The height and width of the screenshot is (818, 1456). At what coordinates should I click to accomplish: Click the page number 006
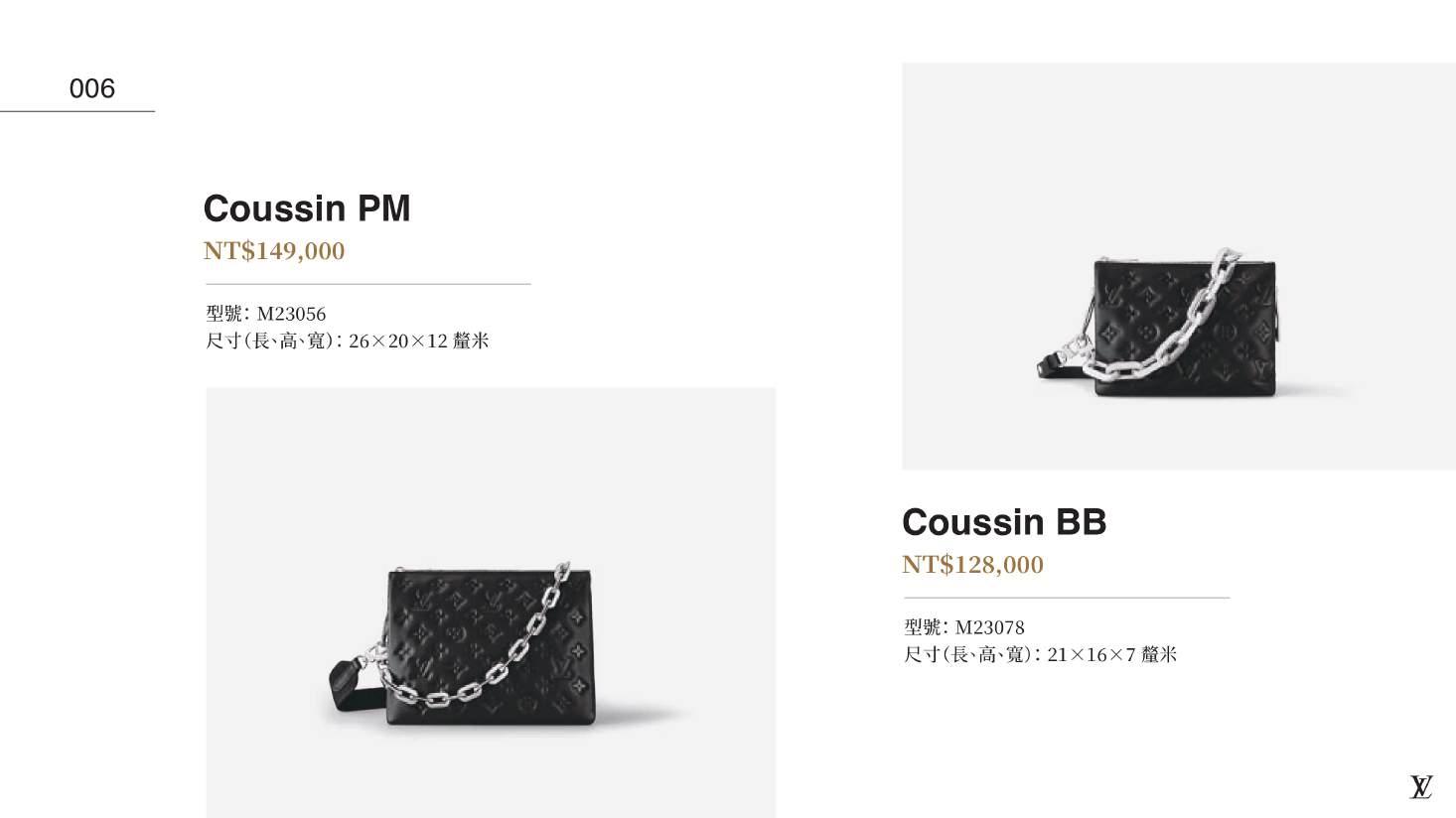(x=92, y=88)
